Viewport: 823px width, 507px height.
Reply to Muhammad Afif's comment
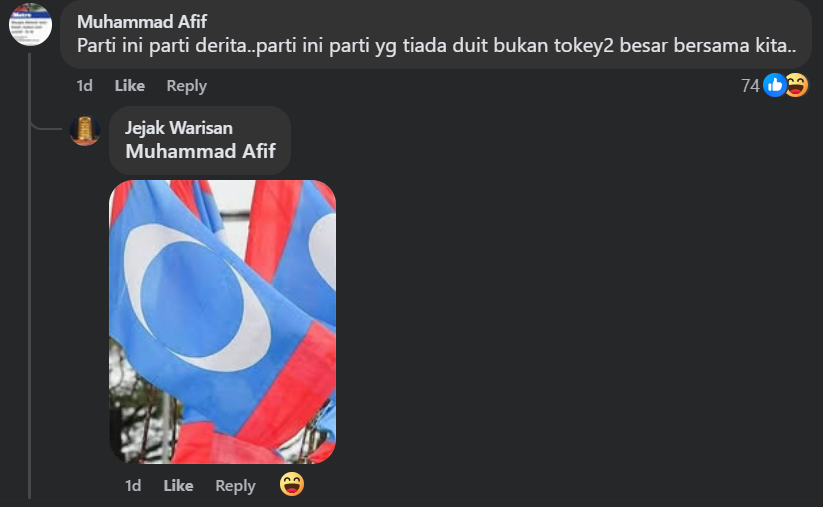pos(186,86)
